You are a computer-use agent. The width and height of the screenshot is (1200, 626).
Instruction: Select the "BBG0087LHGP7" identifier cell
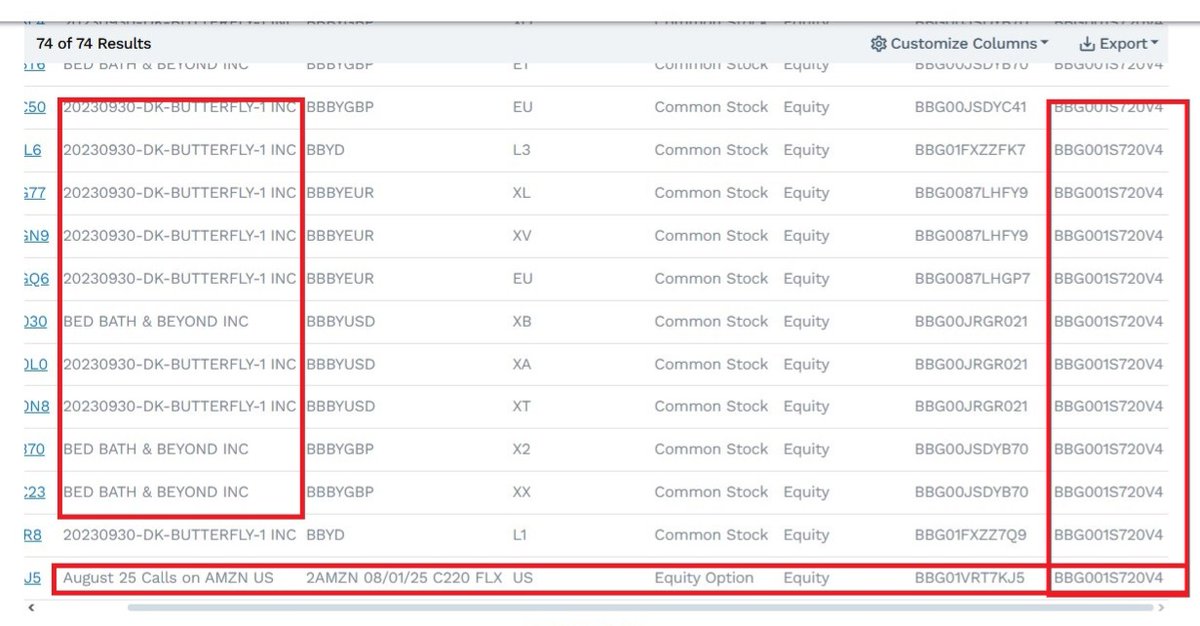pos(972,279)
